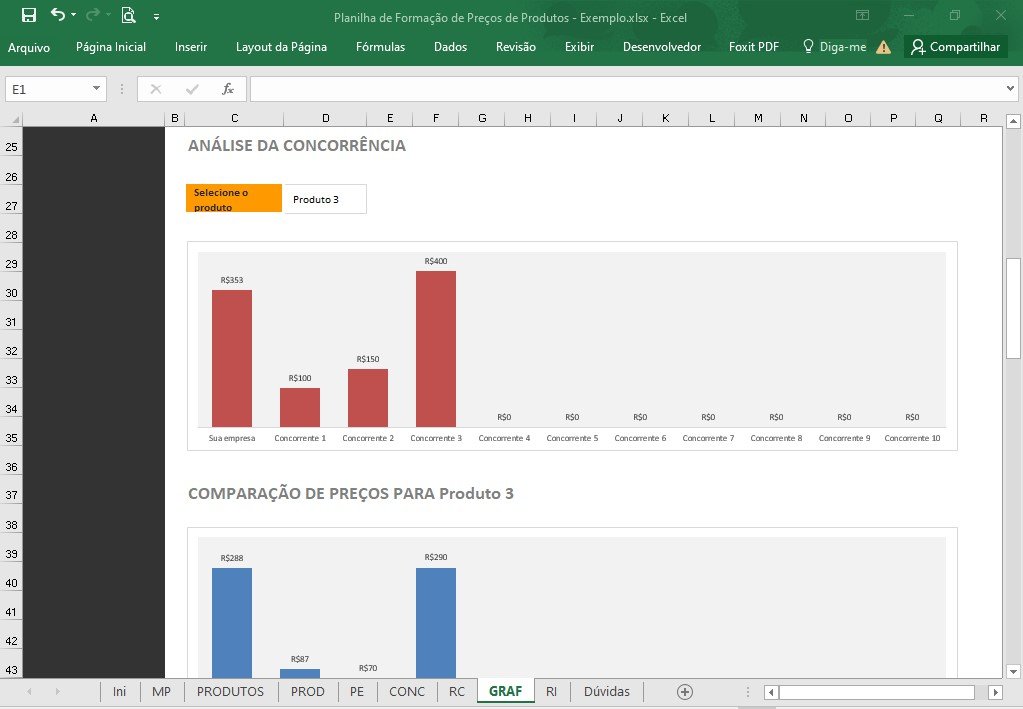Click the Insert Function fx icon
The image size is (1023, 709).
(x=228, y=89)
